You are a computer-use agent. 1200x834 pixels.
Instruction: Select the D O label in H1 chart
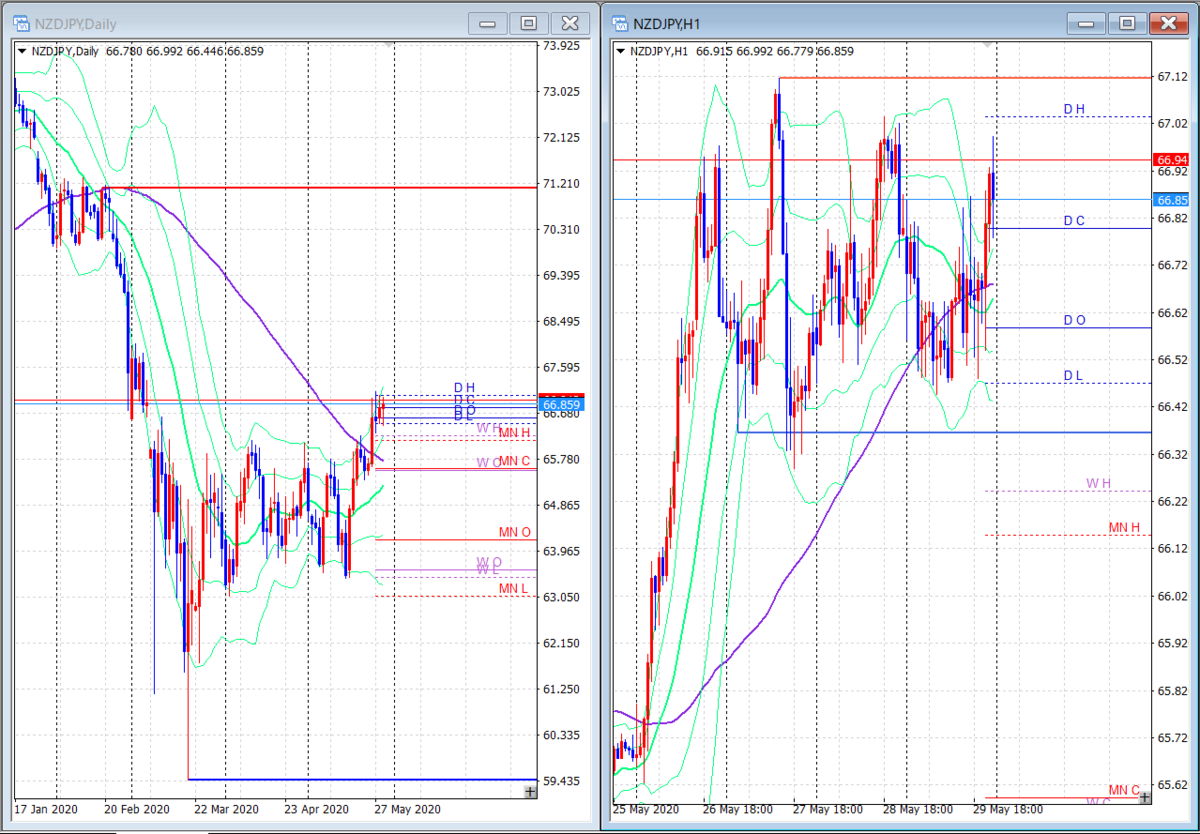click(x=1074, y=320)
